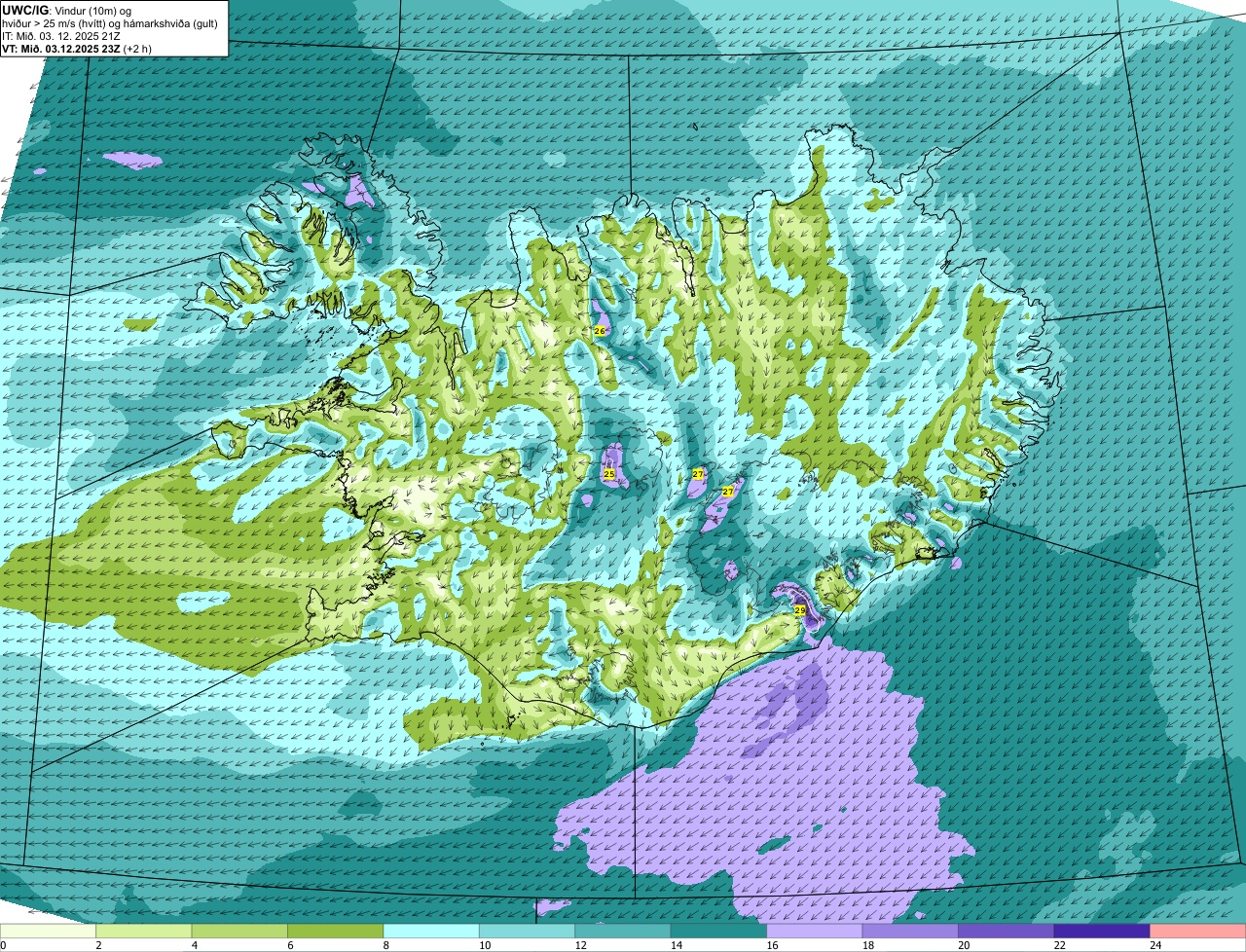The height and width of the screenshot is (952, 1246).
Task: Click the yellow gust label 29
Action: coord(800,610)
